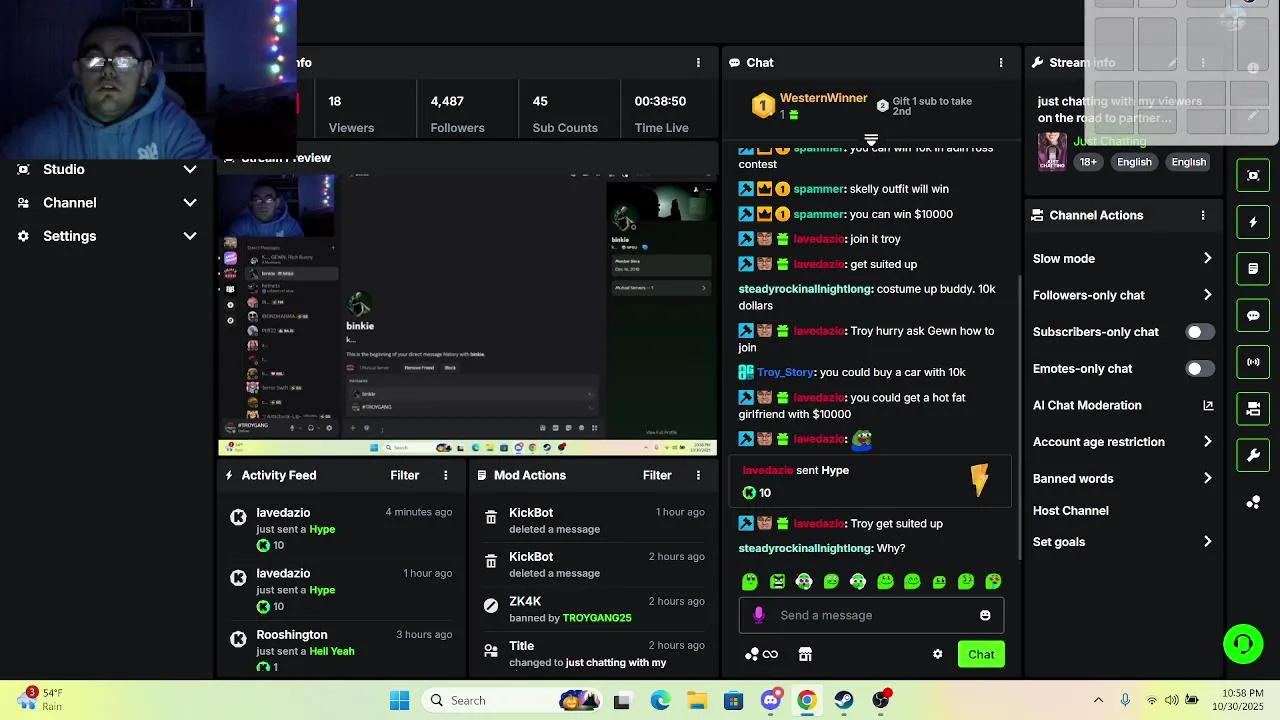Open Slow mode options

point(1122,258)
